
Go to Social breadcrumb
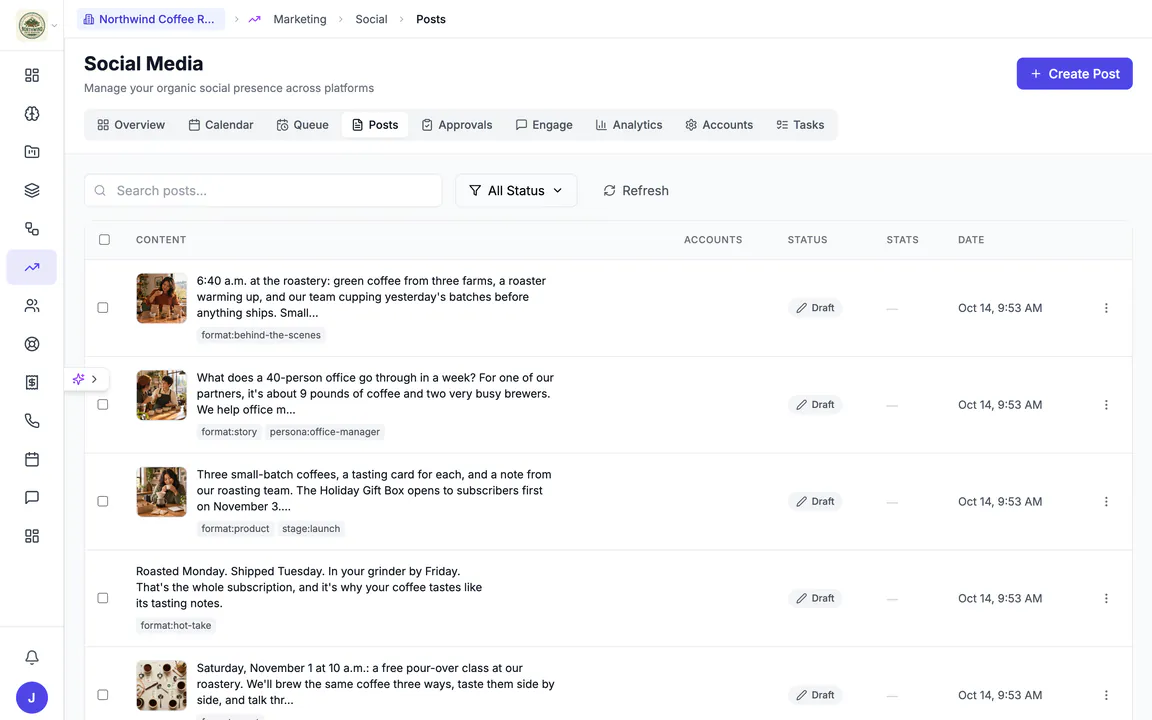coord(371,19)
